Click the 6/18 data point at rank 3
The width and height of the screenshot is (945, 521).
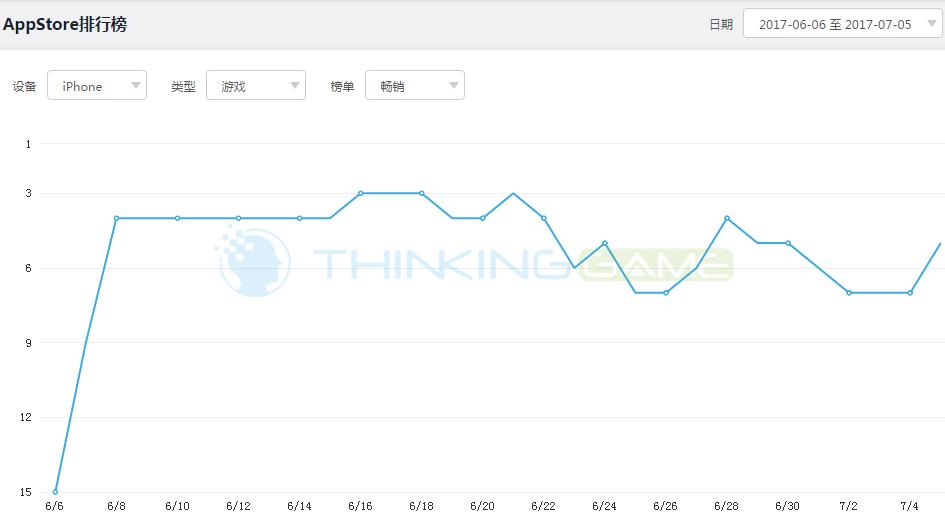421,193
